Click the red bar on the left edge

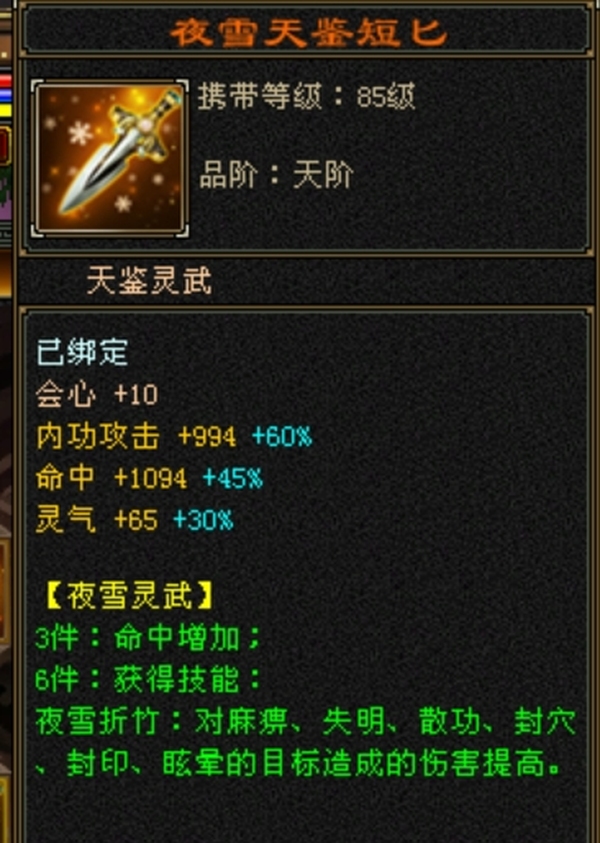tap(5, 81)
